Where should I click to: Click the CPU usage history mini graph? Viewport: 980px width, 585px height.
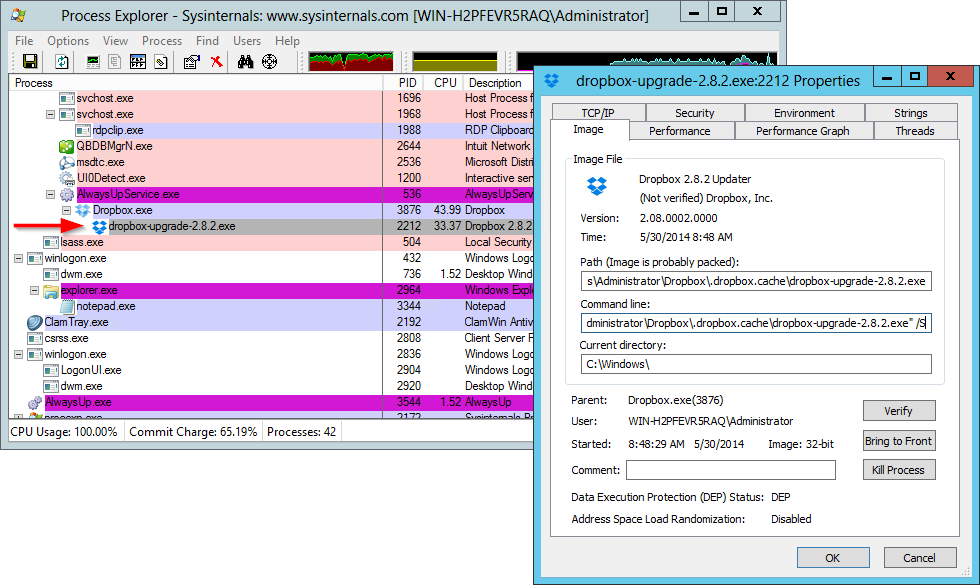coord(351,61)
